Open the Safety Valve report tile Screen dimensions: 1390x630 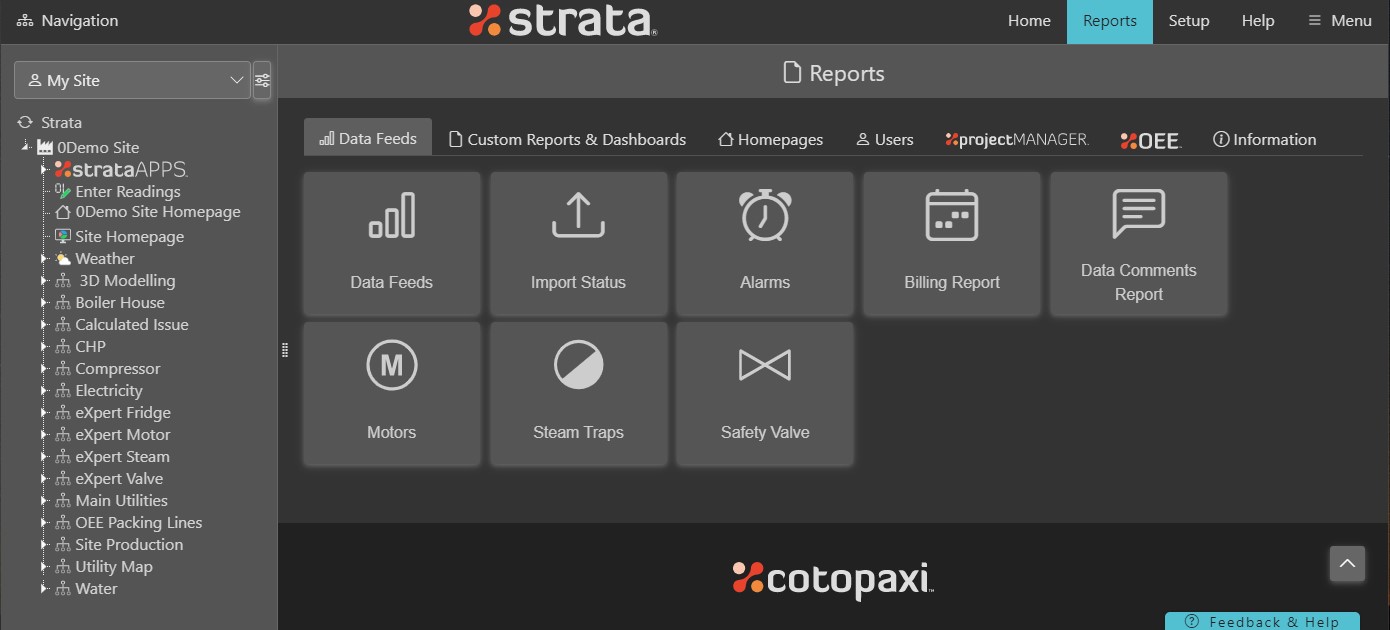point(765,394)
